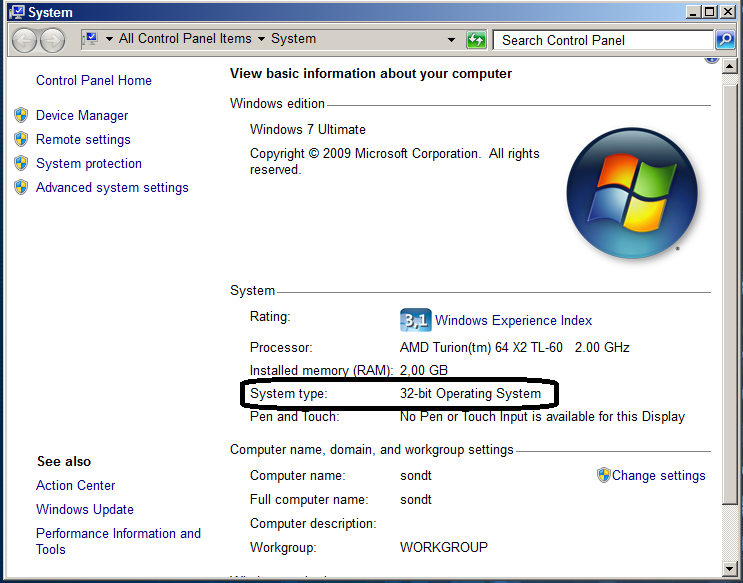Click the 3,1 Windows Experience rating badge

(416, 320)
